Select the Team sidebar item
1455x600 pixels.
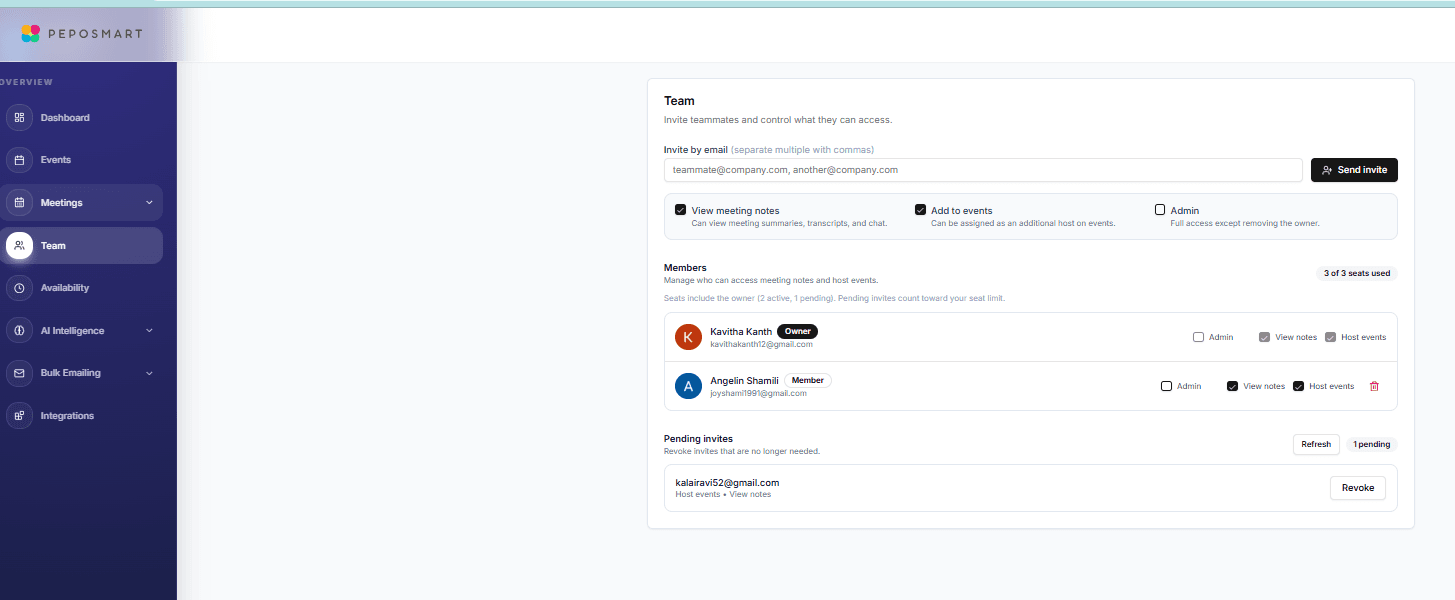pyautogui.click(x=81, y=245)
